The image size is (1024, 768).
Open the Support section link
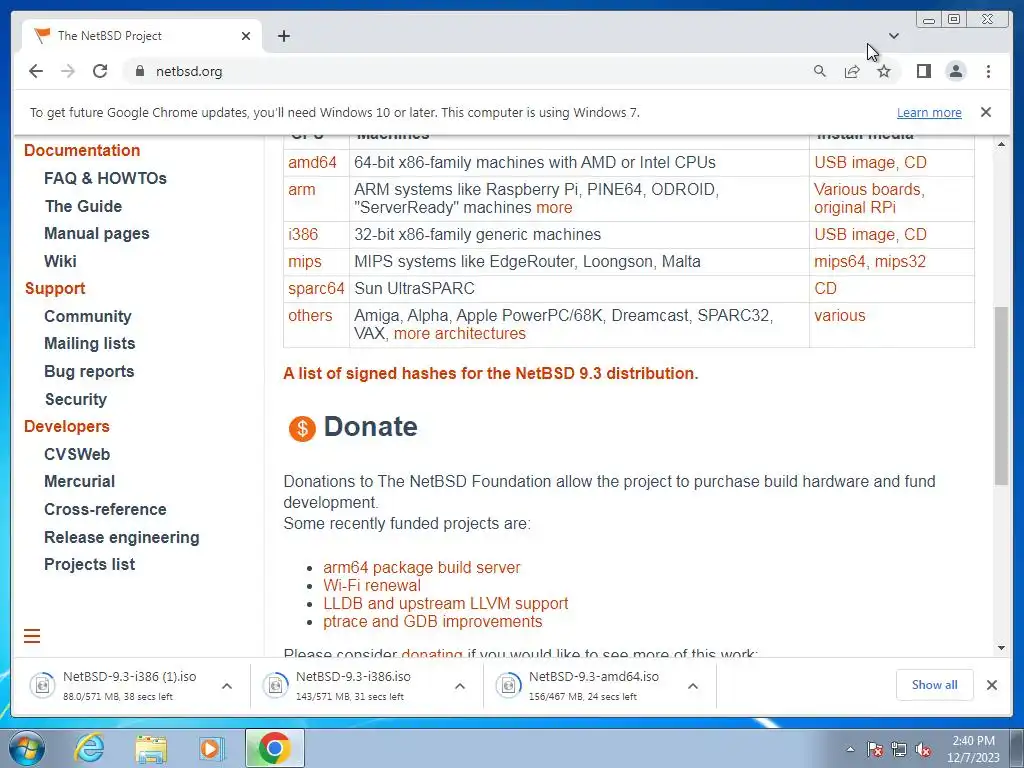55,289
